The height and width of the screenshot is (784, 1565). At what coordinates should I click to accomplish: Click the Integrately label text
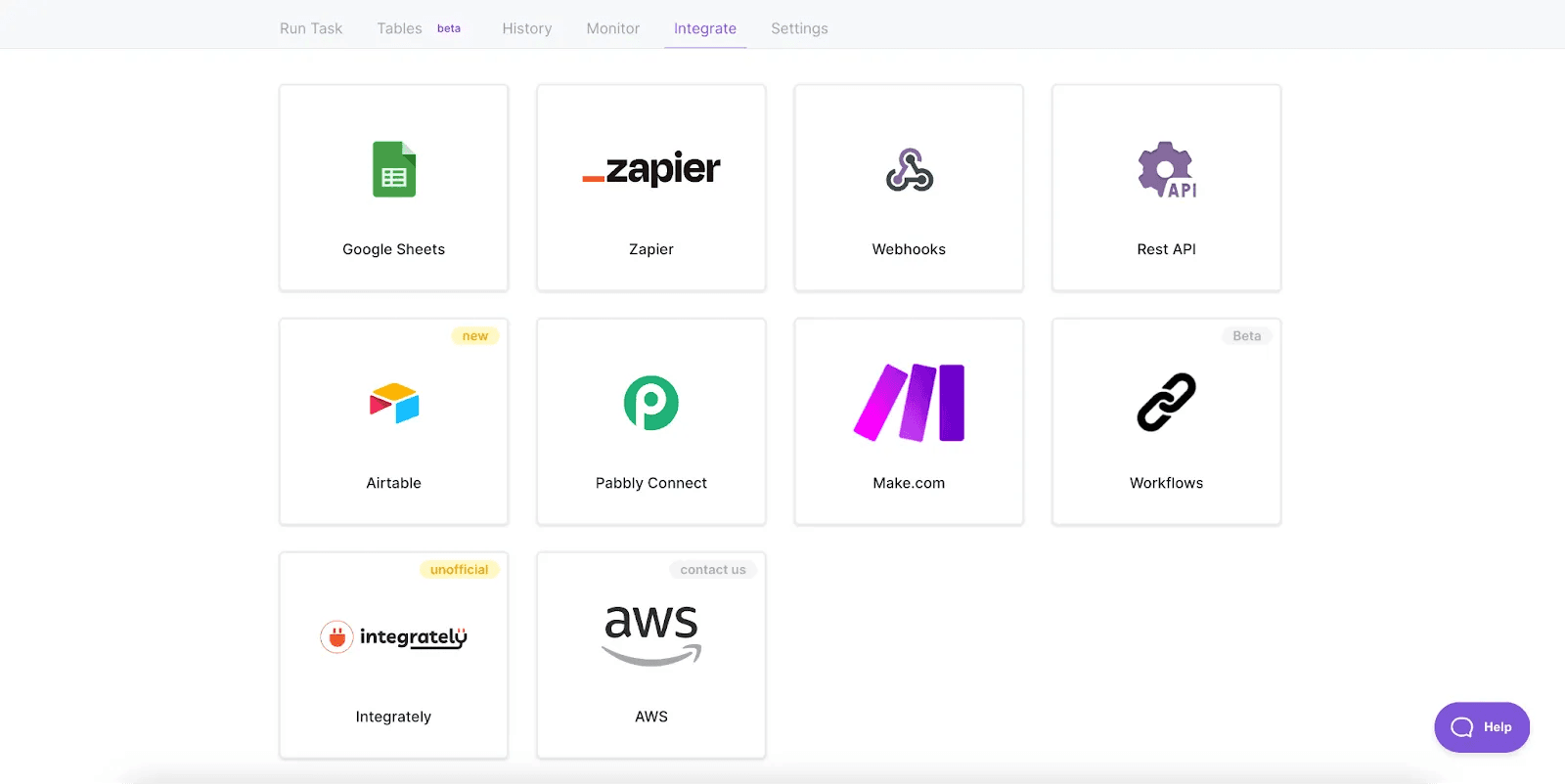[394, 717]
